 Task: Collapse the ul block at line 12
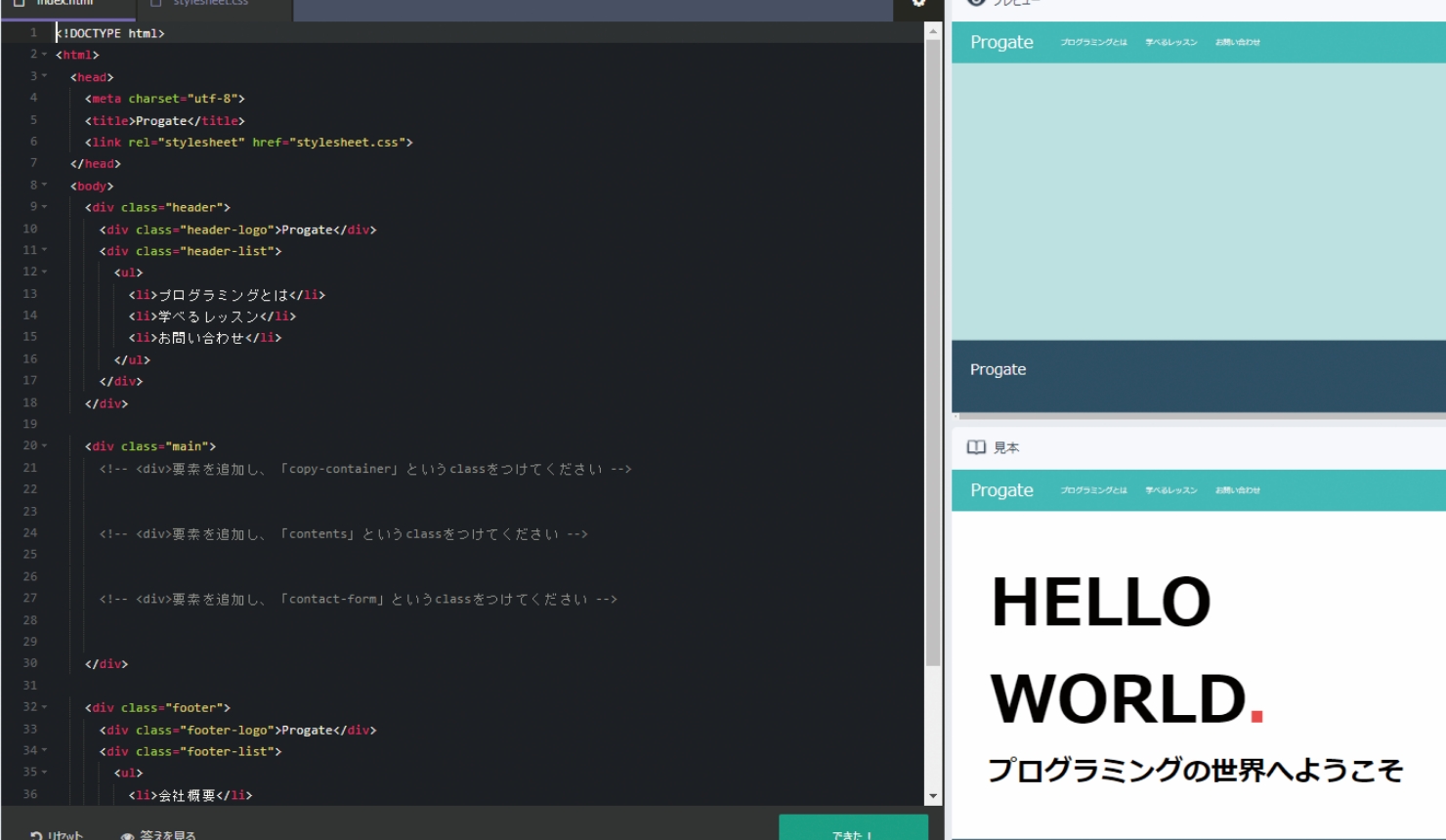44,272
